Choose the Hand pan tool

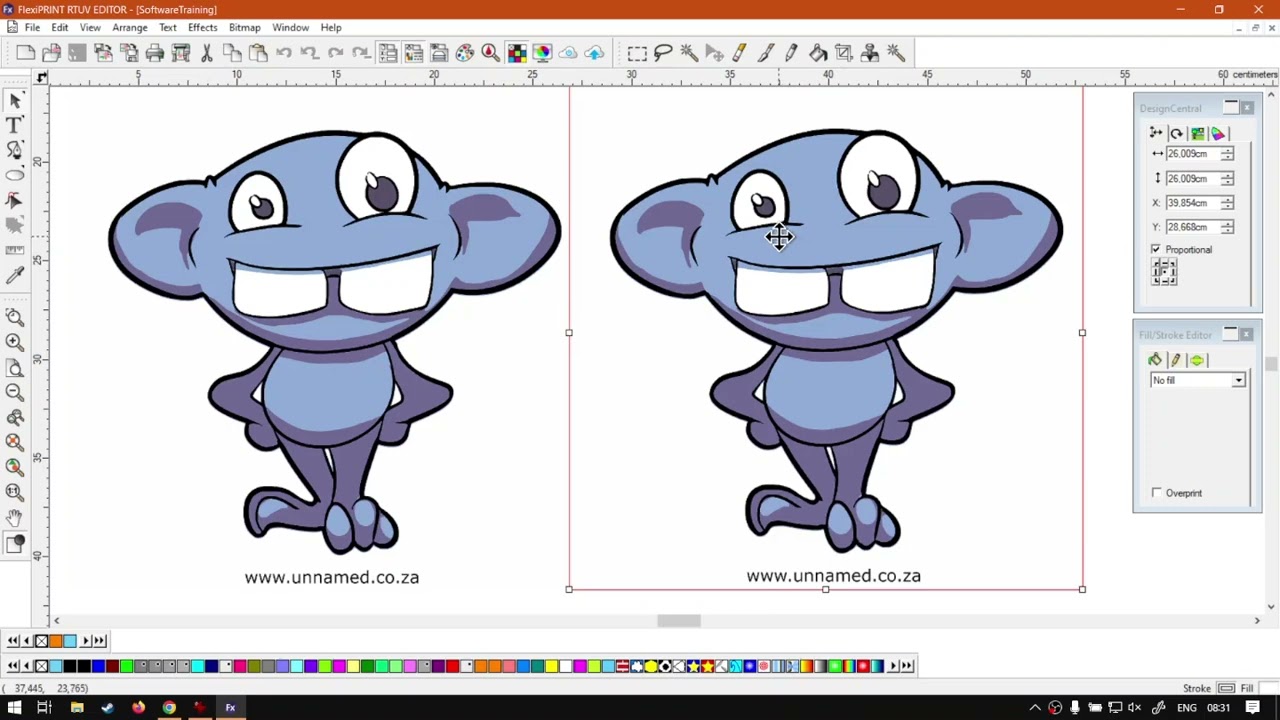click(15, 517)
